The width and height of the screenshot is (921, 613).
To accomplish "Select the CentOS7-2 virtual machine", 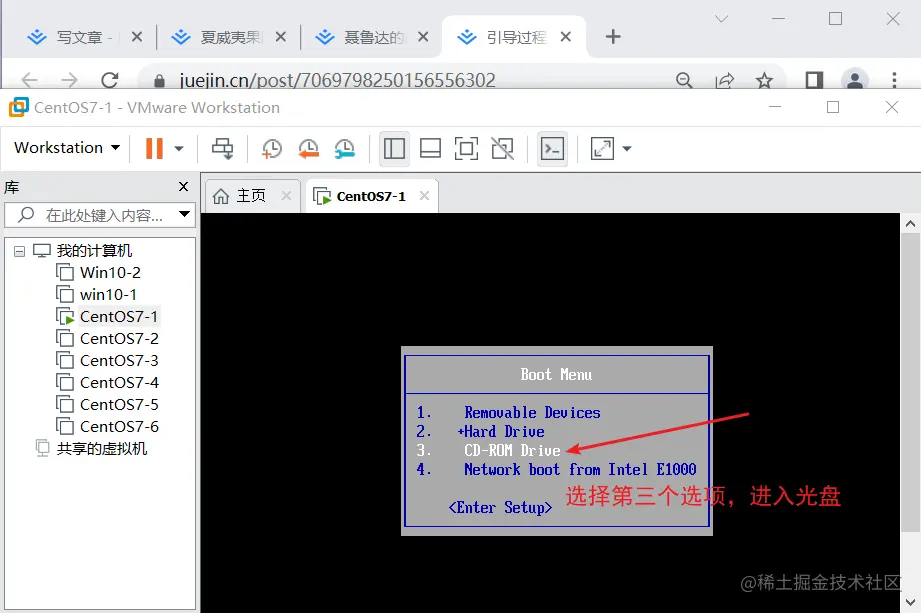I will (119, 338).
